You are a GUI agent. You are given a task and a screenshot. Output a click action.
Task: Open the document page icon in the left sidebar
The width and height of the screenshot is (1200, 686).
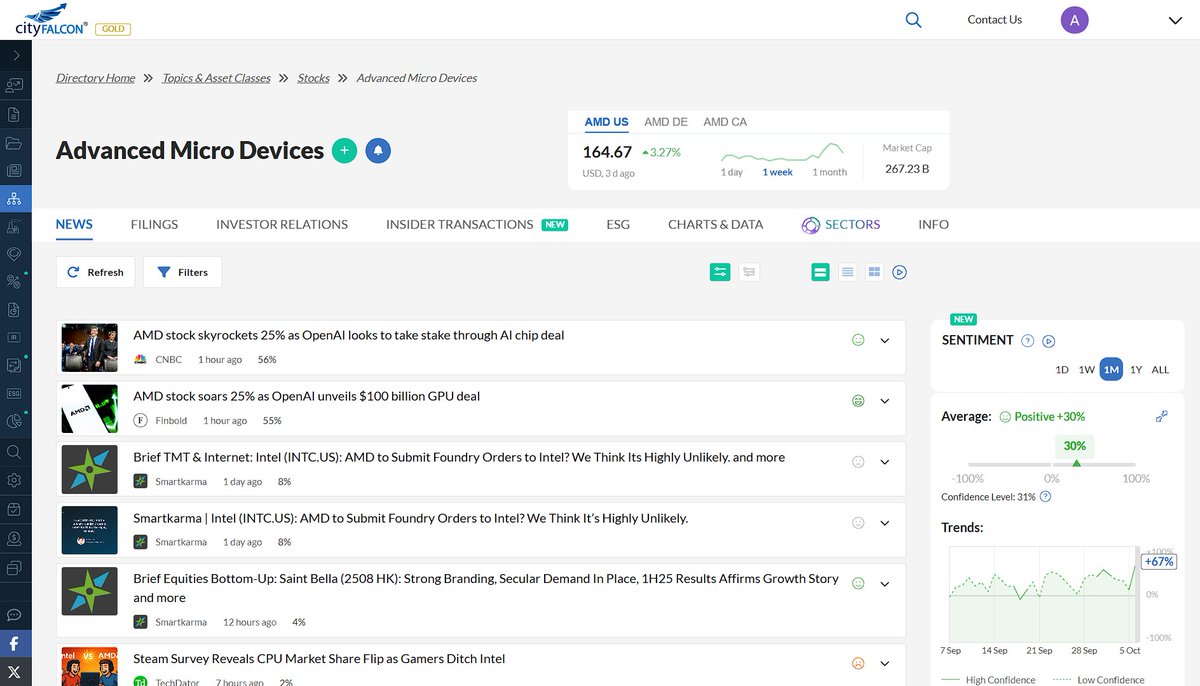[x=14, y=114]
